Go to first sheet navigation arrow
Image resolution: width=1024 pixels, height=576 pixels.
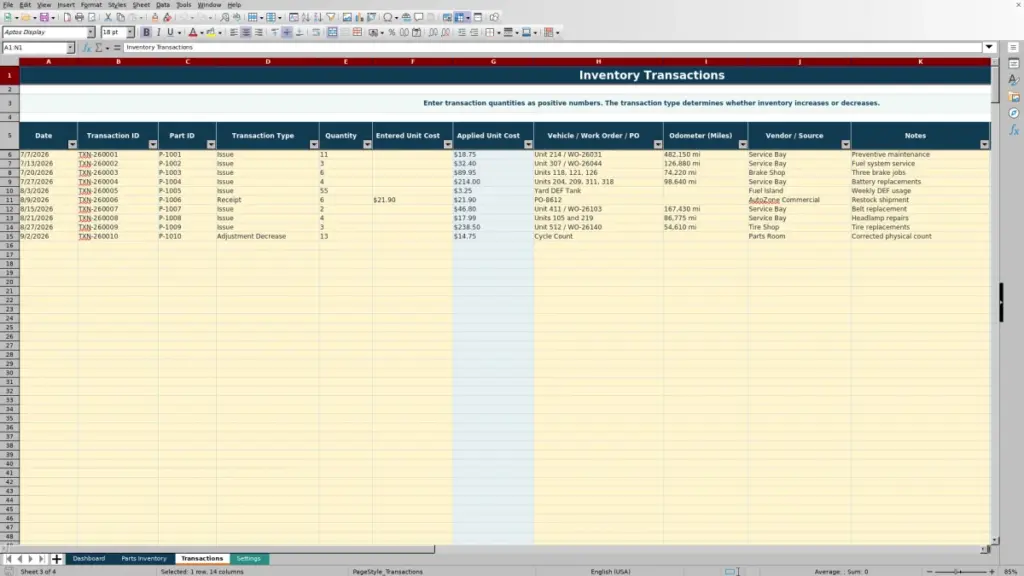click(8, 558)
